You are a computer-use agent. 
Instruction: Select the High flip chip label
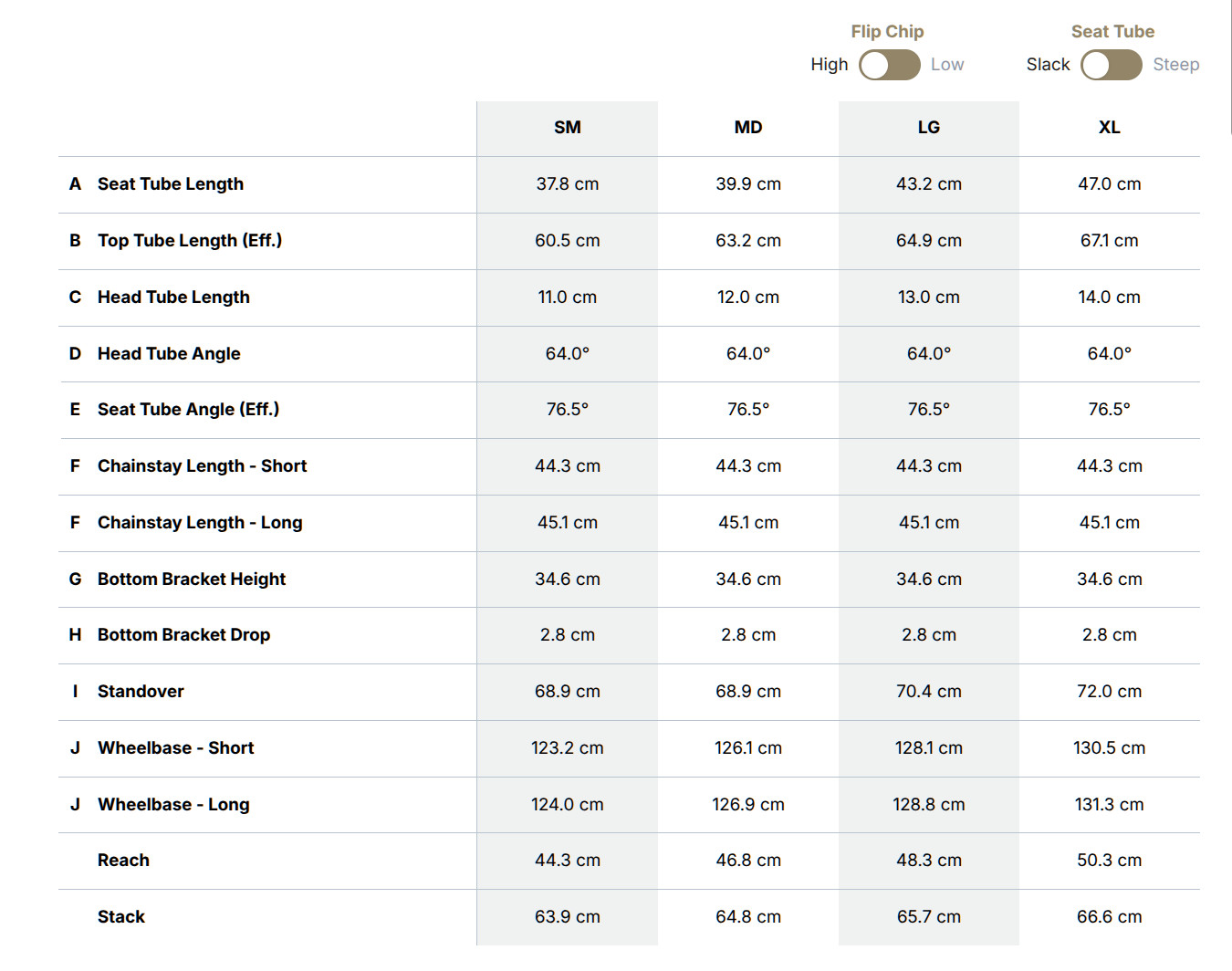pos(829,65)
